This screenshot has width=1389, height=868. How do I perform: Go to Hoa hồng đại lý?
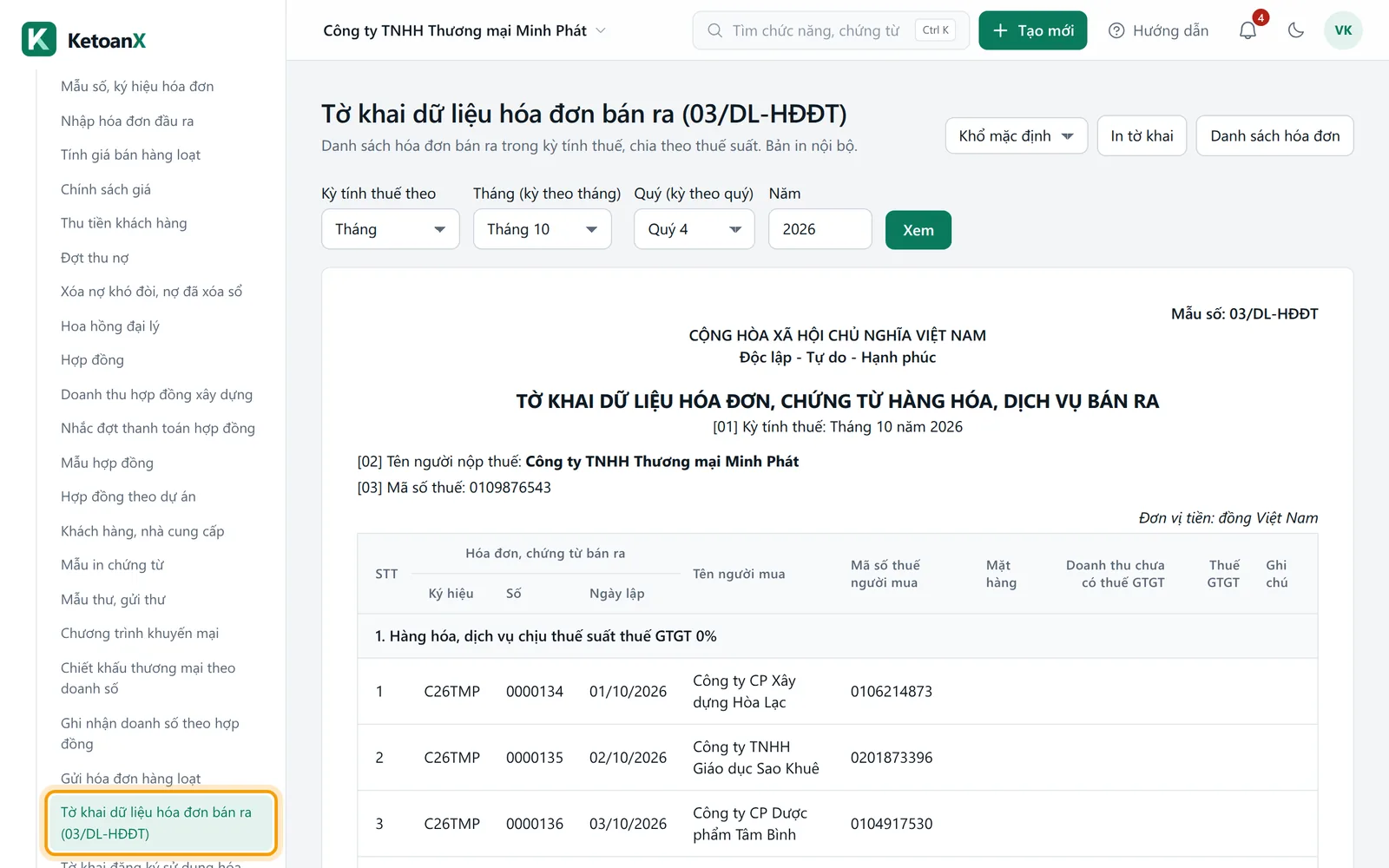(x=110, y=326)
